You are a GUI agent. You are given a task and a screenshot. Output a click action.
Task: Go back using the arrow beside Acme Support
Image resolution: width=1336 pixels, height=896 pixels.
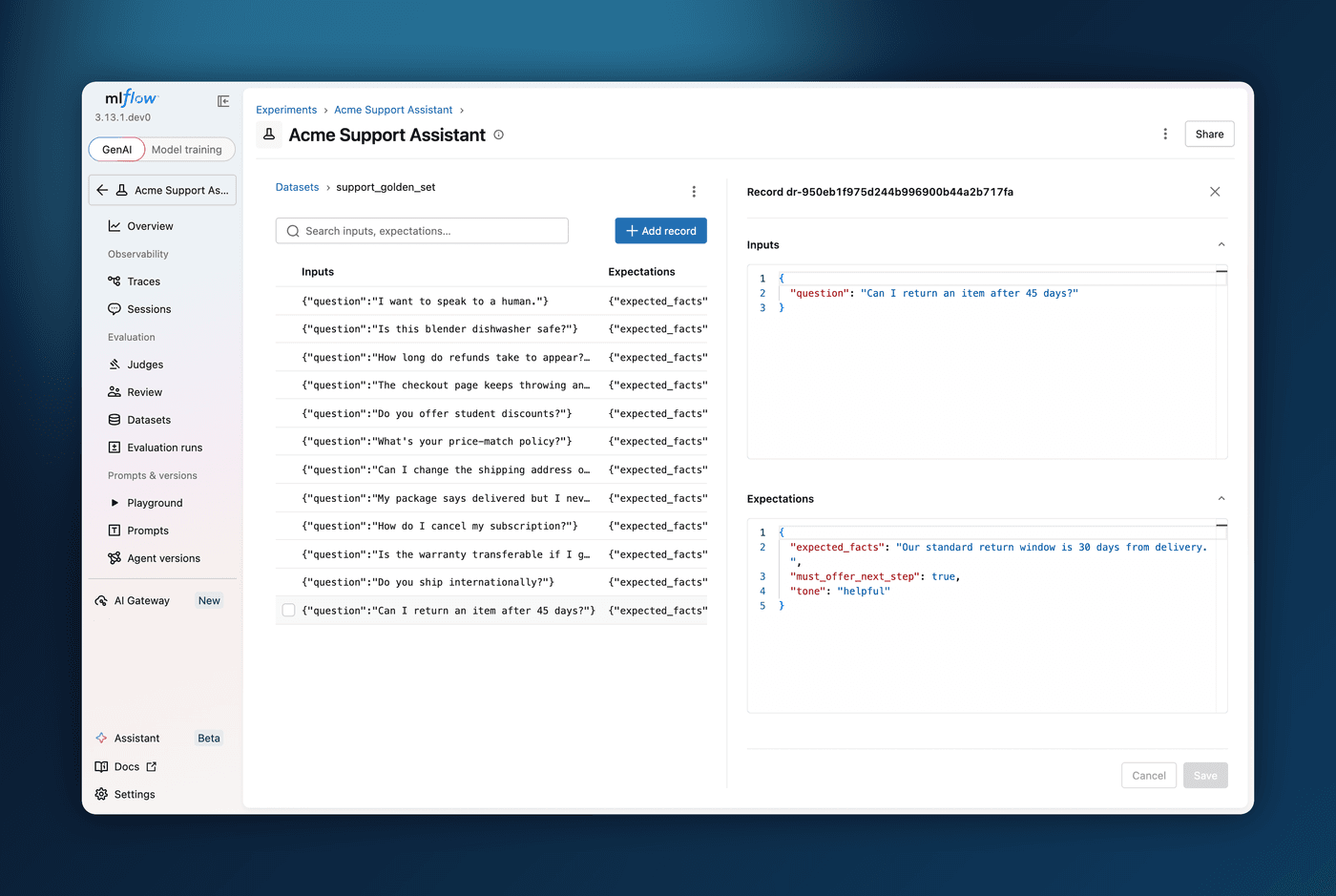102,190
